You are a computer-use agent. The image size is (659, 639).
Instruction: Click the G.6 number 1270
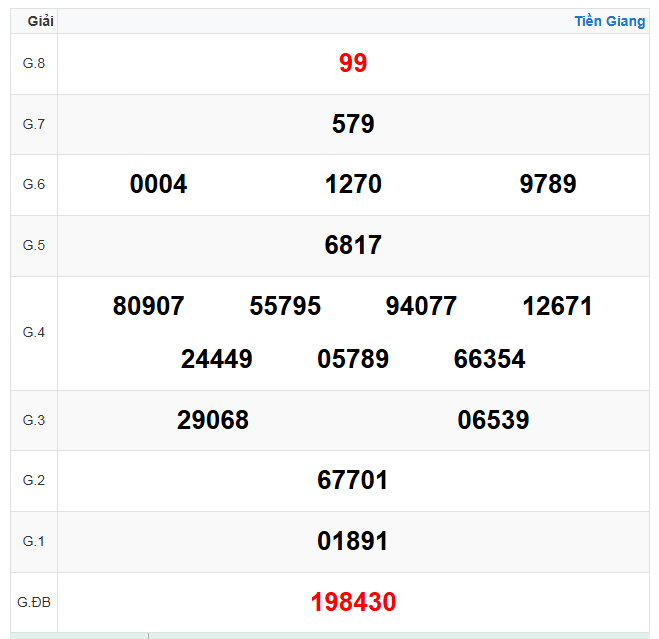pos(353,185)
